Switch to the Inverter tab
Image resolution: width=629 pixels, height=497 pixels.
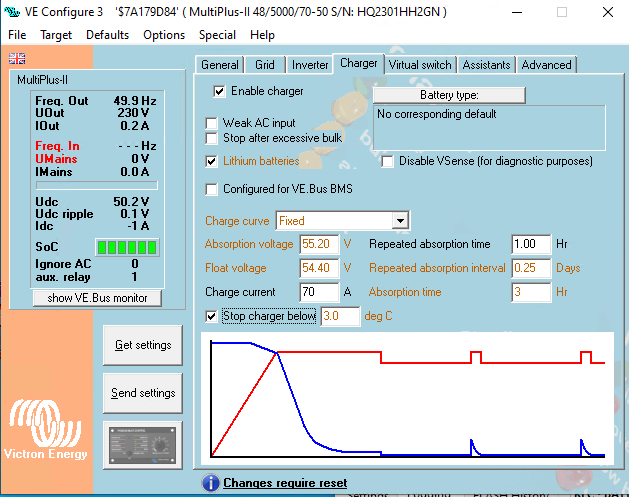point(309,65)
